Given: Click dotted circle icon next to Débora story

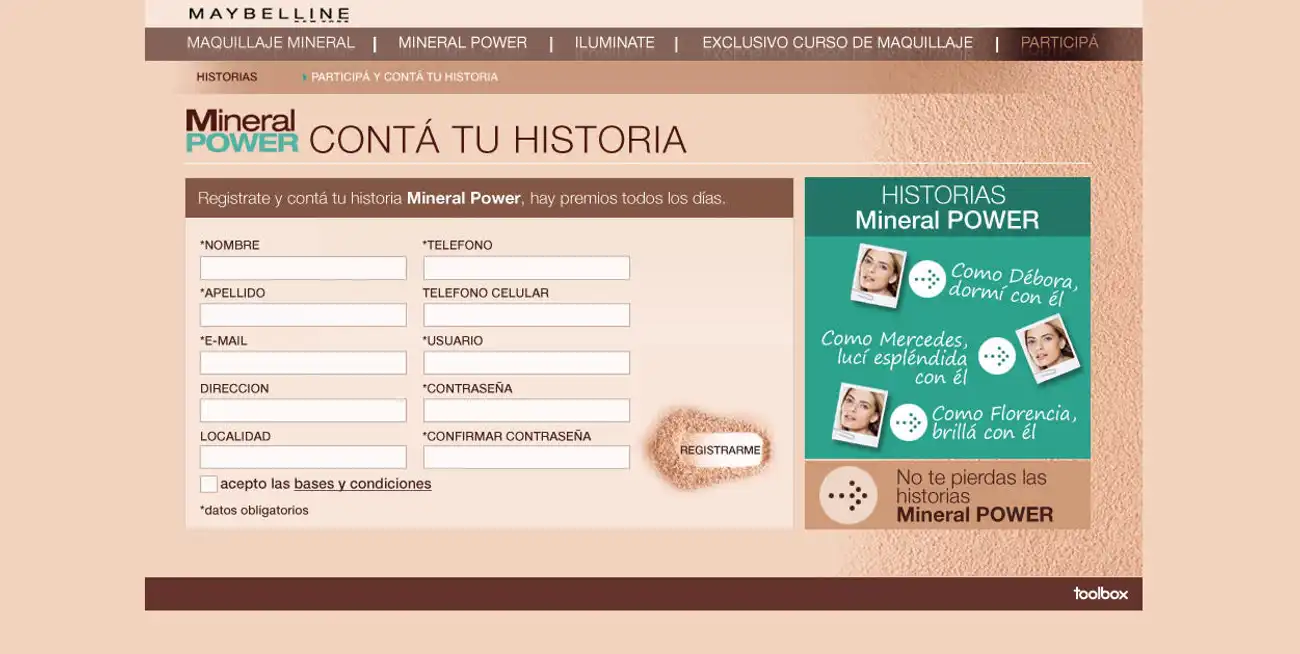Looking at the screenshot, I should coord(927,279).
